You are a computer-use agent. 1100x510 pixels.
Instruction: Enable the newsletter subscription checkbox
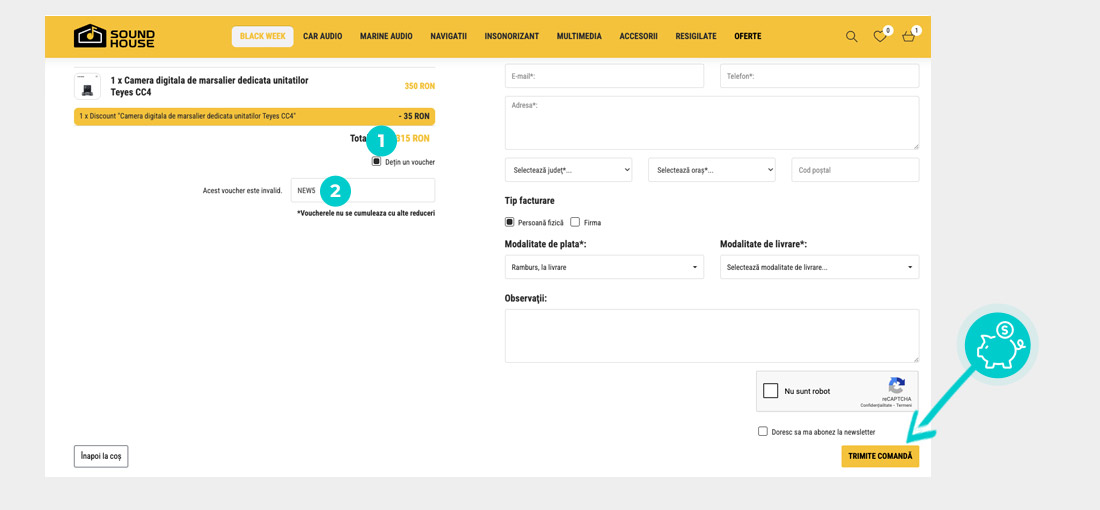(x=763, y=431)
